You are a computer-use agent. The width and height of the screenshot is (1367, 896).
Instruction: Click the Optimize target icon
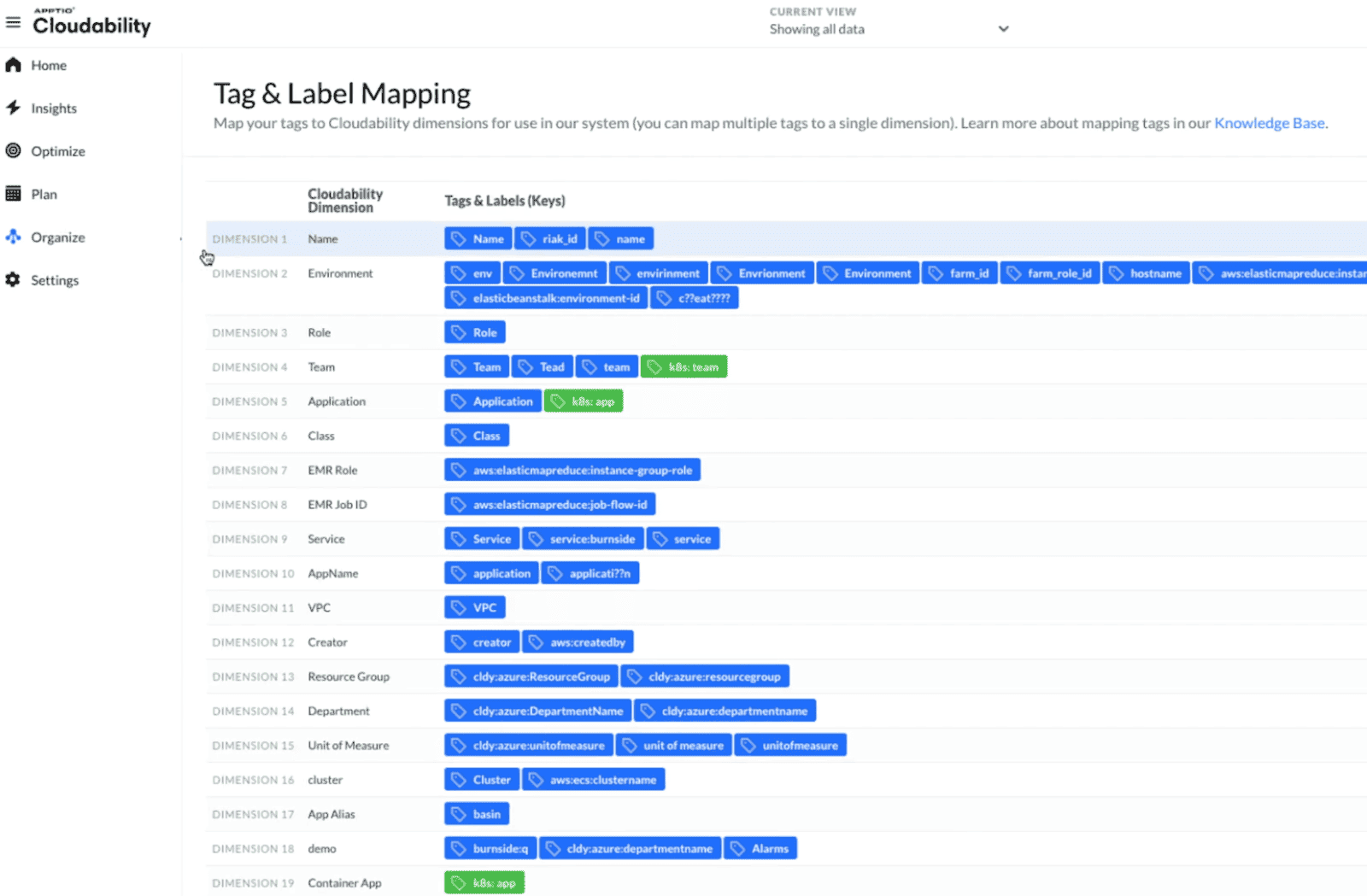coord(13,151)
